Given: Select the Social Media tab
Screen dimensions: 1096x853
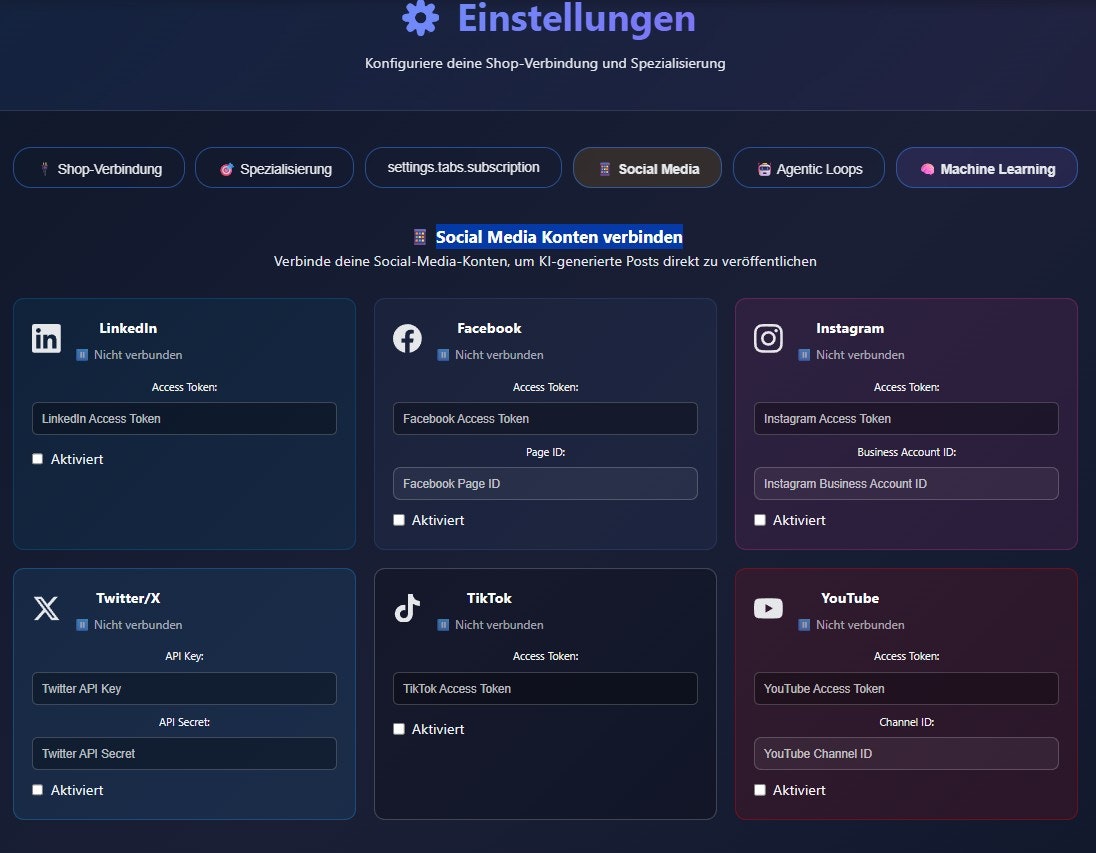Looking at the screenshot, I should 647,168.
